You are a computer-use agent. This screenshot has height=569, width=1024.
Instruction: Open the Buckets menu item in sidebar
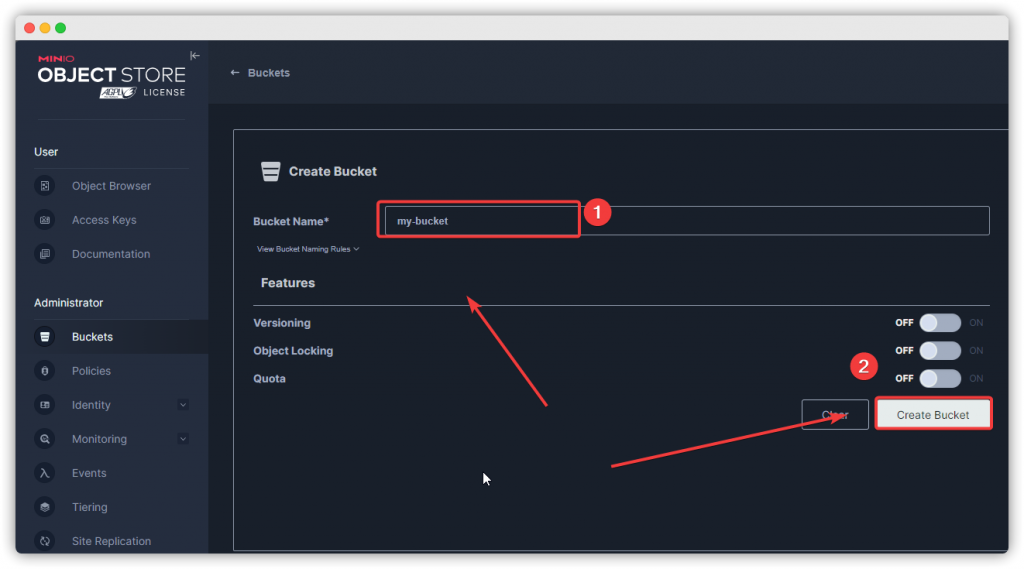click(92, 337)
